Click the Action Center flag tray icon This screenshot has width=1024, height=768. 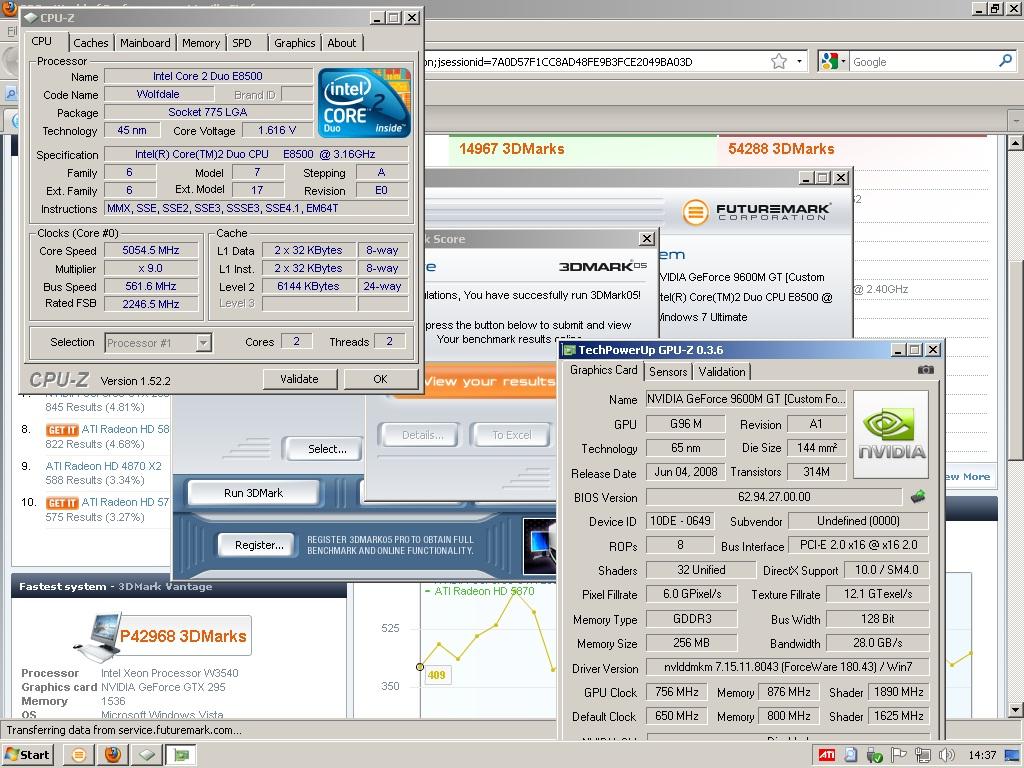pyautogui.click(x=899, y=755)
